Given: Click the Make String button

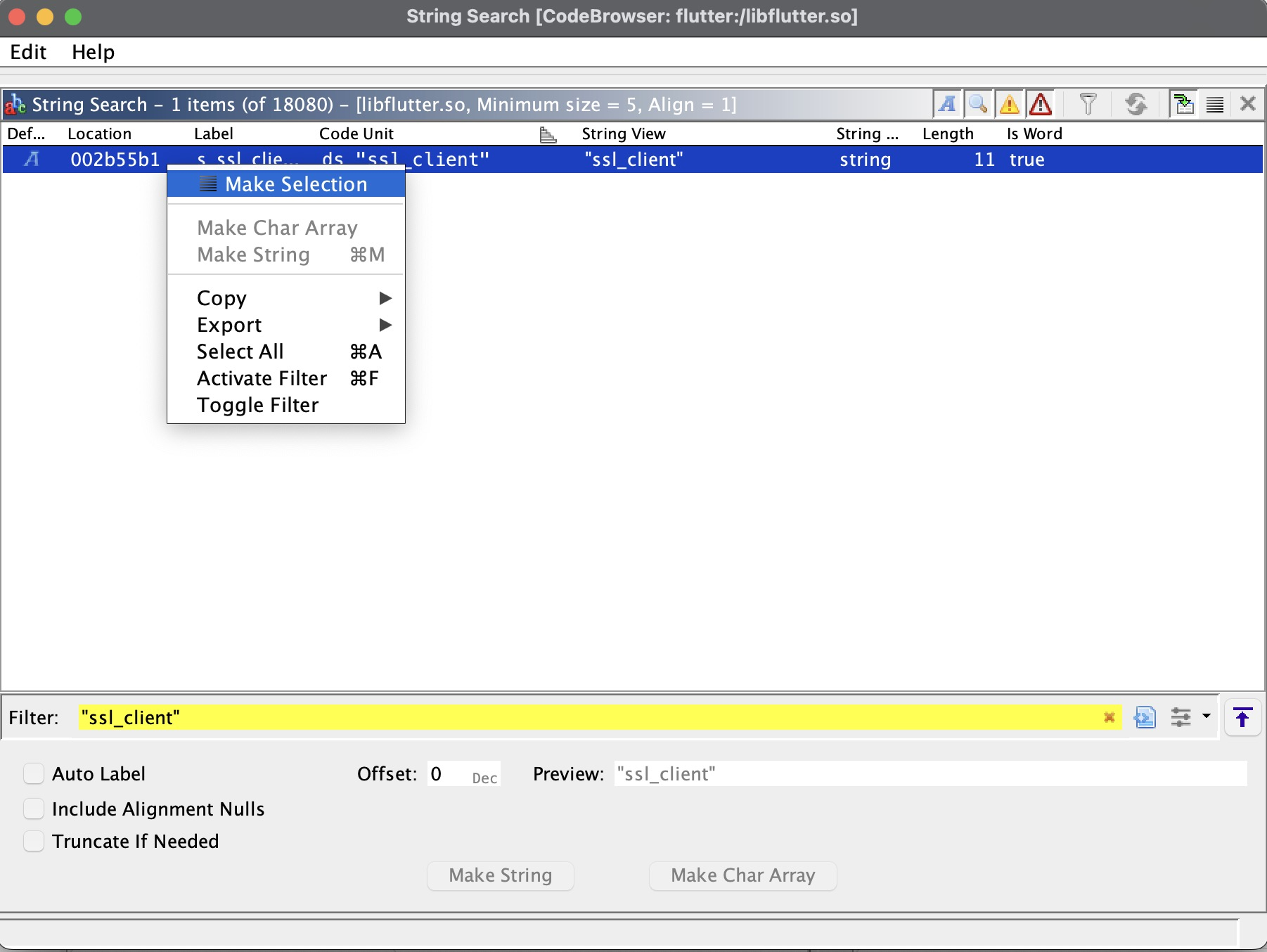Looking at the screenshot, I should coord(501,875).
